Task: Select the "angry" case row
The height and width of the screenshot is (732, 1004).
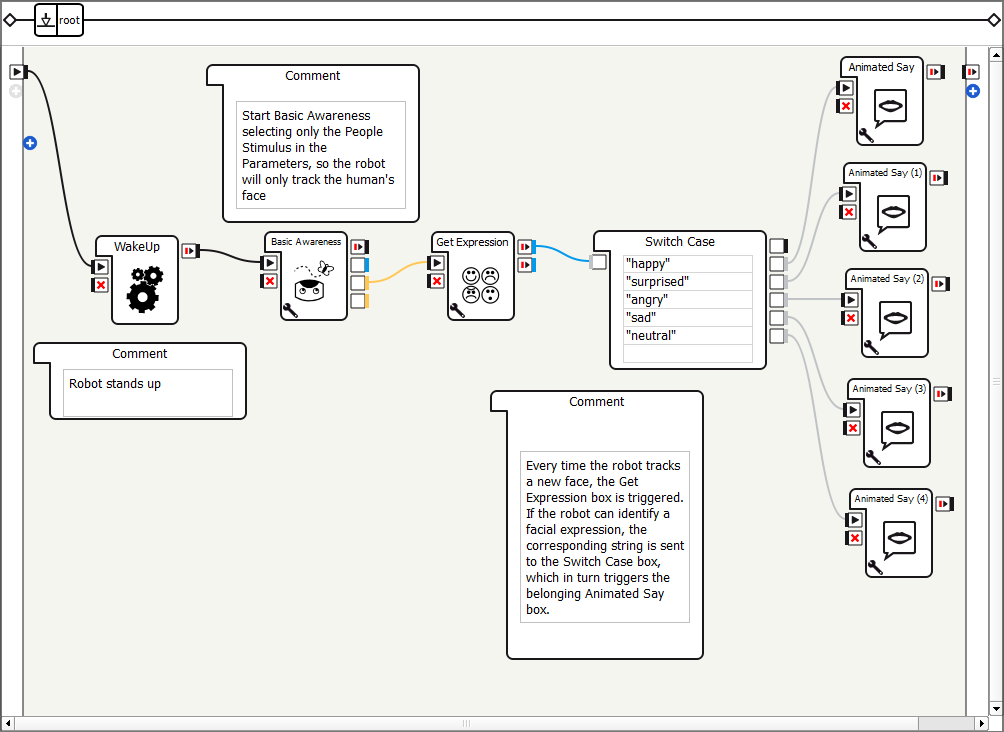Action: (687, 300)
